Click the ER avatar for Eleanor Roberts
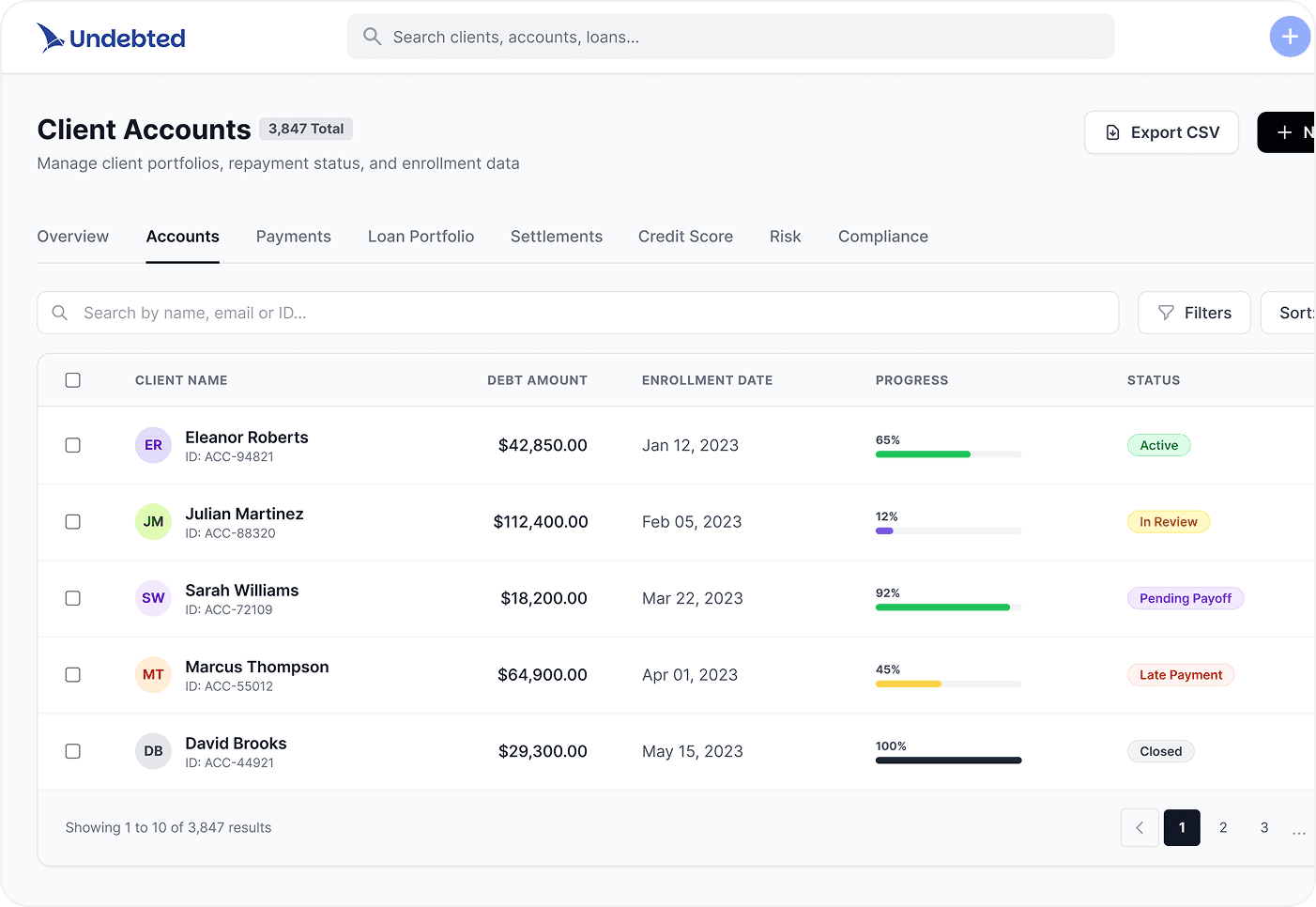This screenshot has height=907, width=1316. pyautogui.click(x=153, y=445)
